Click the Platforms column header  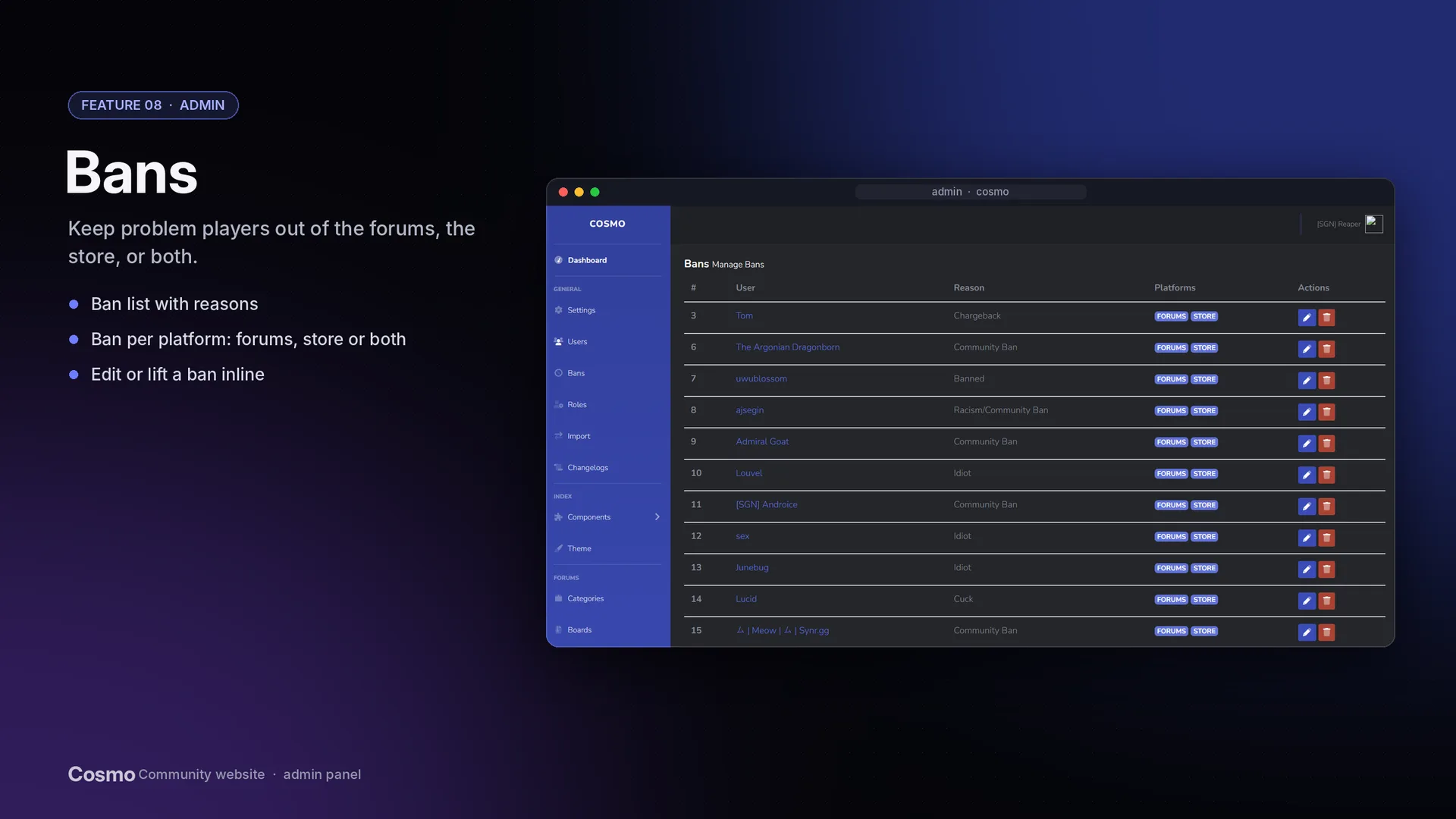click(x=1175, y=288)
